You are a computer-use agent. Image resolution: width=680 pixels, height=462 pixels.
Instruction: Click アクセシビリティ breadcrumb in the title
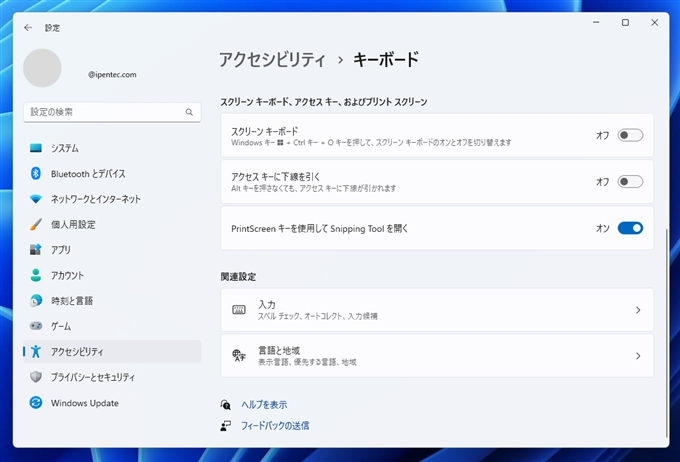(272, 59)
